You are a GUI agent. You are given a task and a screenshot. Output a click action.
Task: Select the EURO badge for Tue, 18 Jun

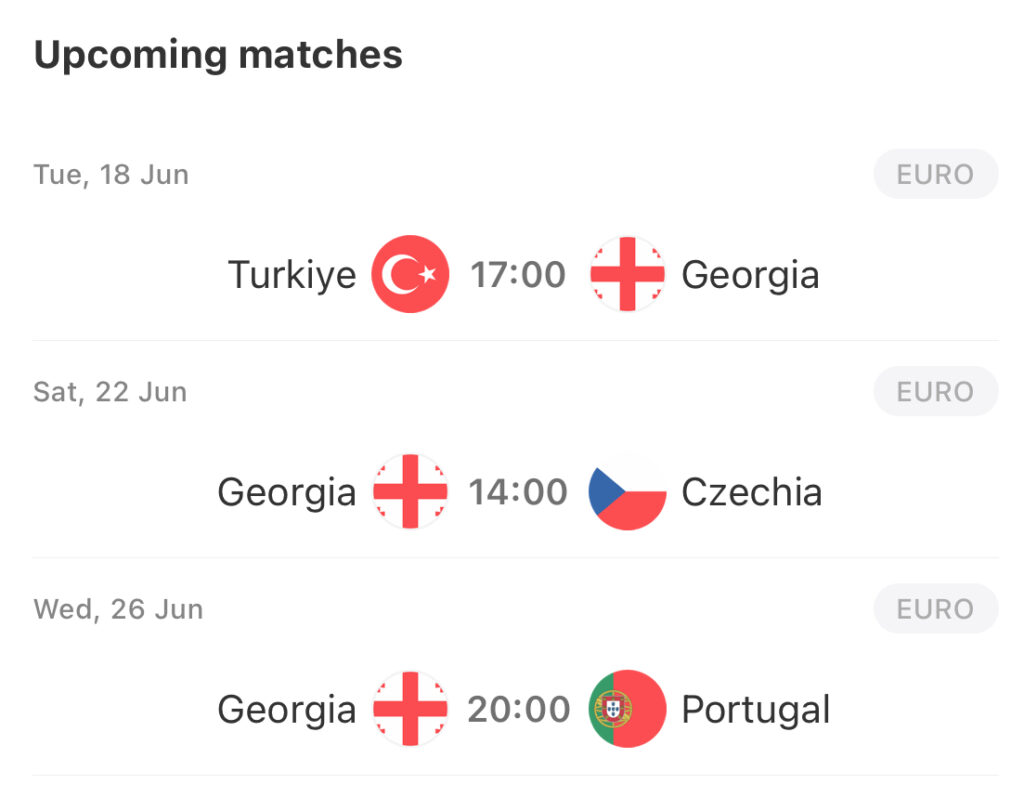(x=936, y=174)
